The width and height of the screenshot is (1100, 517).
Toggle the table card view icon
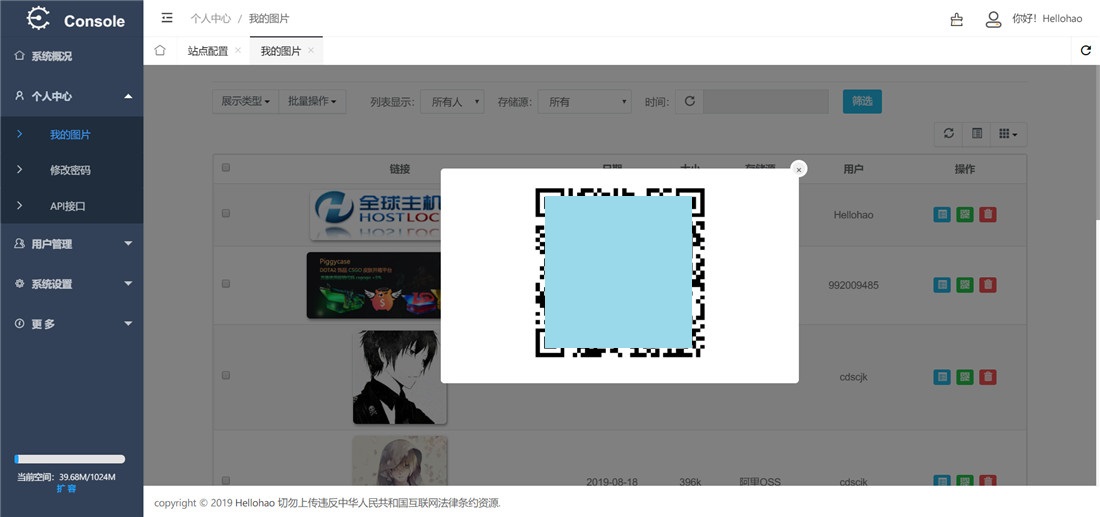click(977, 134)
